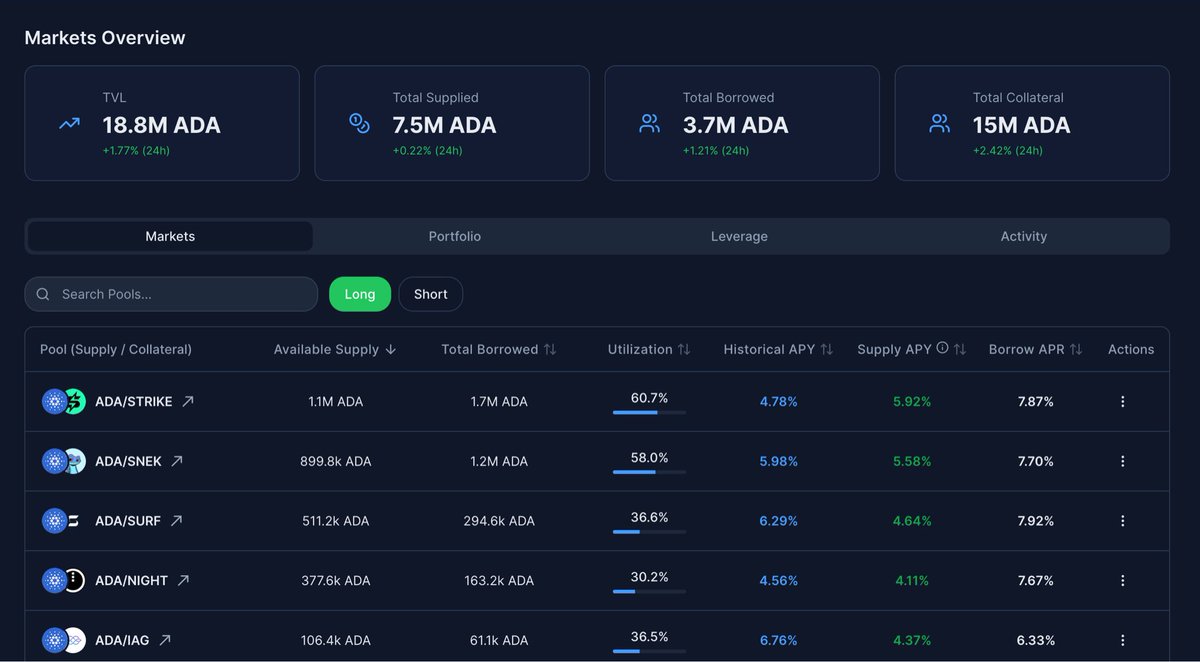Click the Supply APY info icon
This screenshot has height=662, width=1200.
pos(942,348)
